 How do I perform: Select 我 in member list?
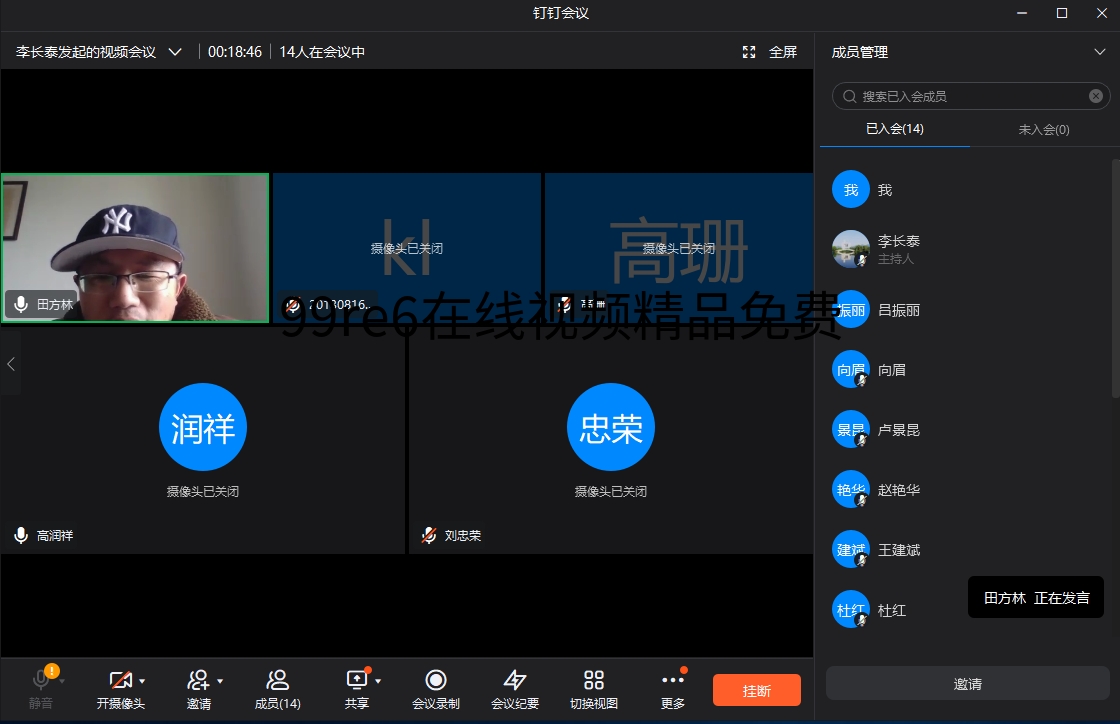968,190
